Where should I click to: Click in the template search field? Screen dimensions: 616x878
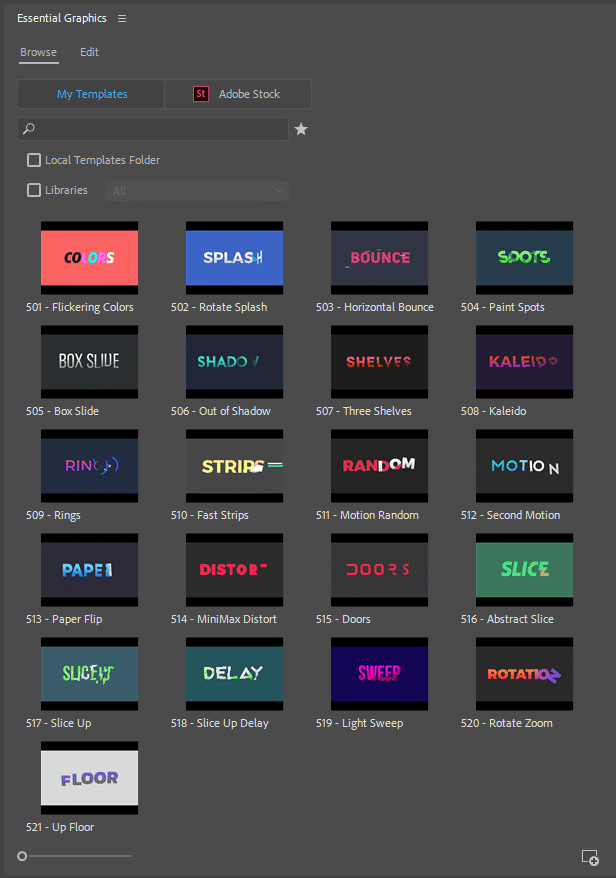click(160, 129)
